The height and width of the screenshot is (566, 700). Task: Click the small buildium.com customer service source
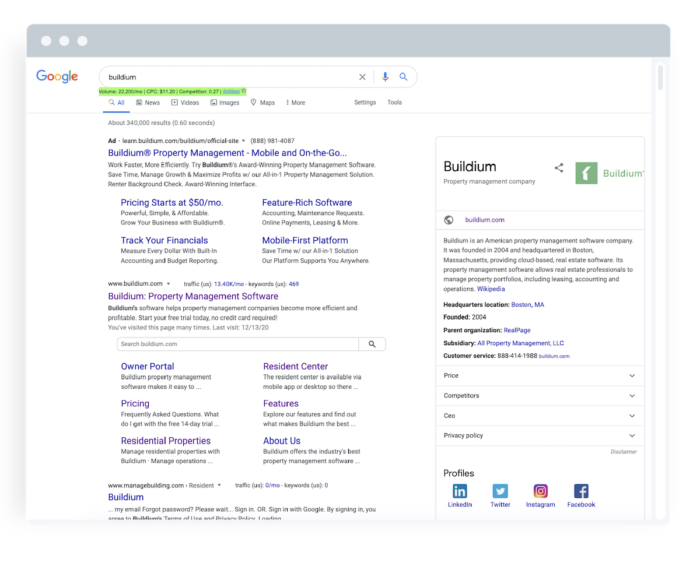554,356
